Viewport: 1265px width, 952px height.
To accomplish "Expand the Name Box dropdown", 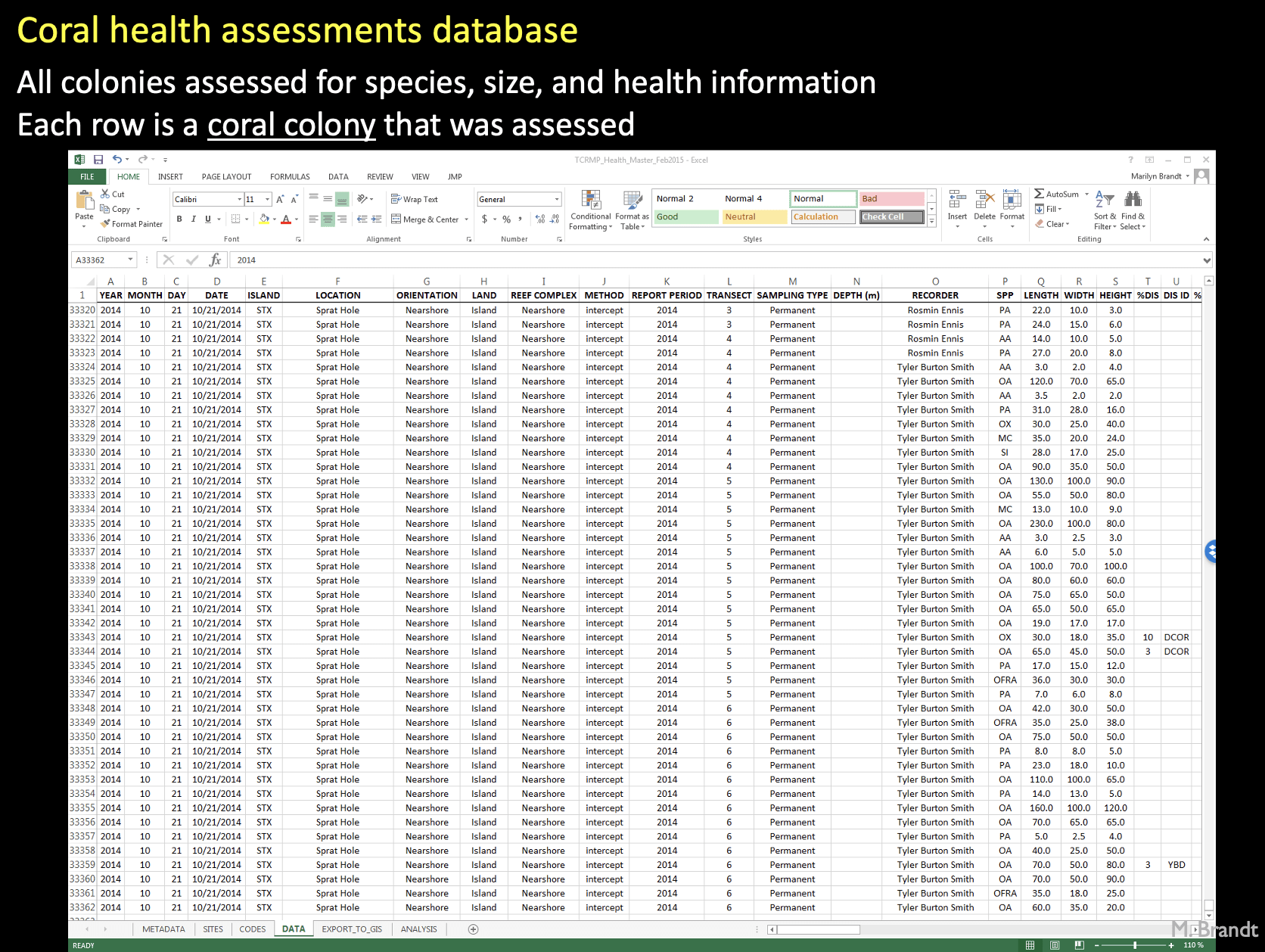I will (x=130, y=260).
